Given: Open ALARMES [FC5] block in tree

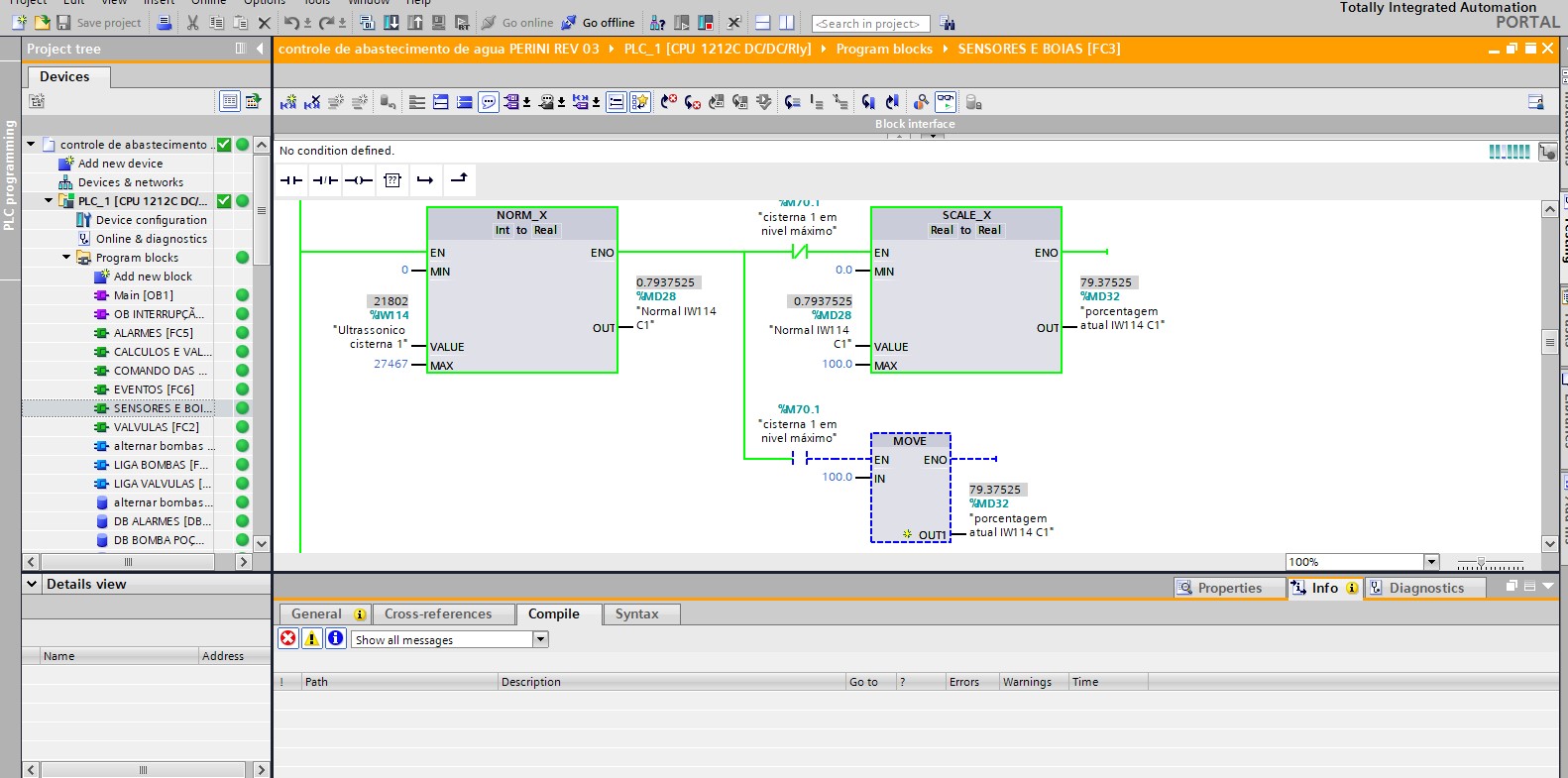Looking at the screenshot, I should coord(153,333).
